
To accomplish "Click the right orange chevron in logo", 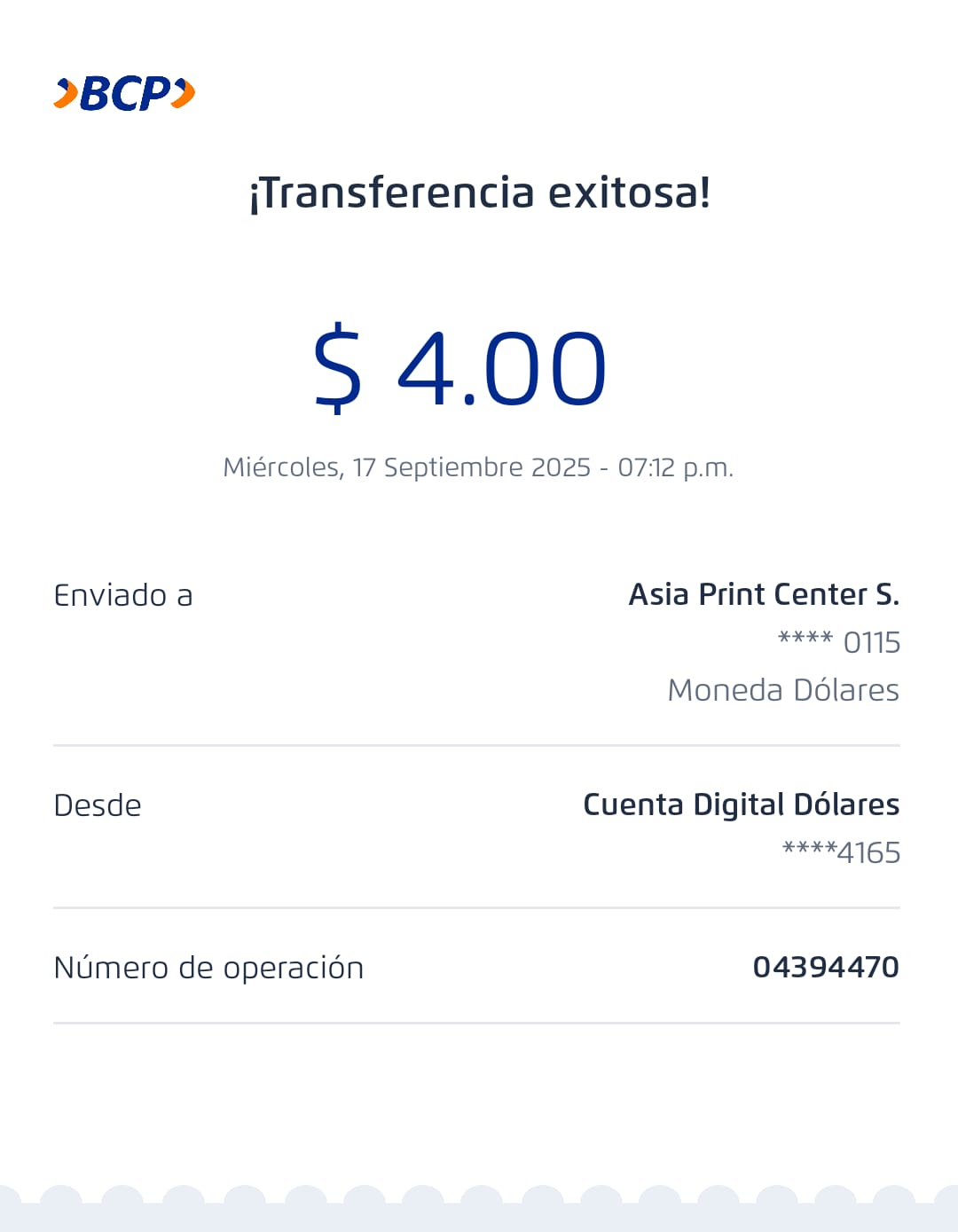I will point(184,93).
